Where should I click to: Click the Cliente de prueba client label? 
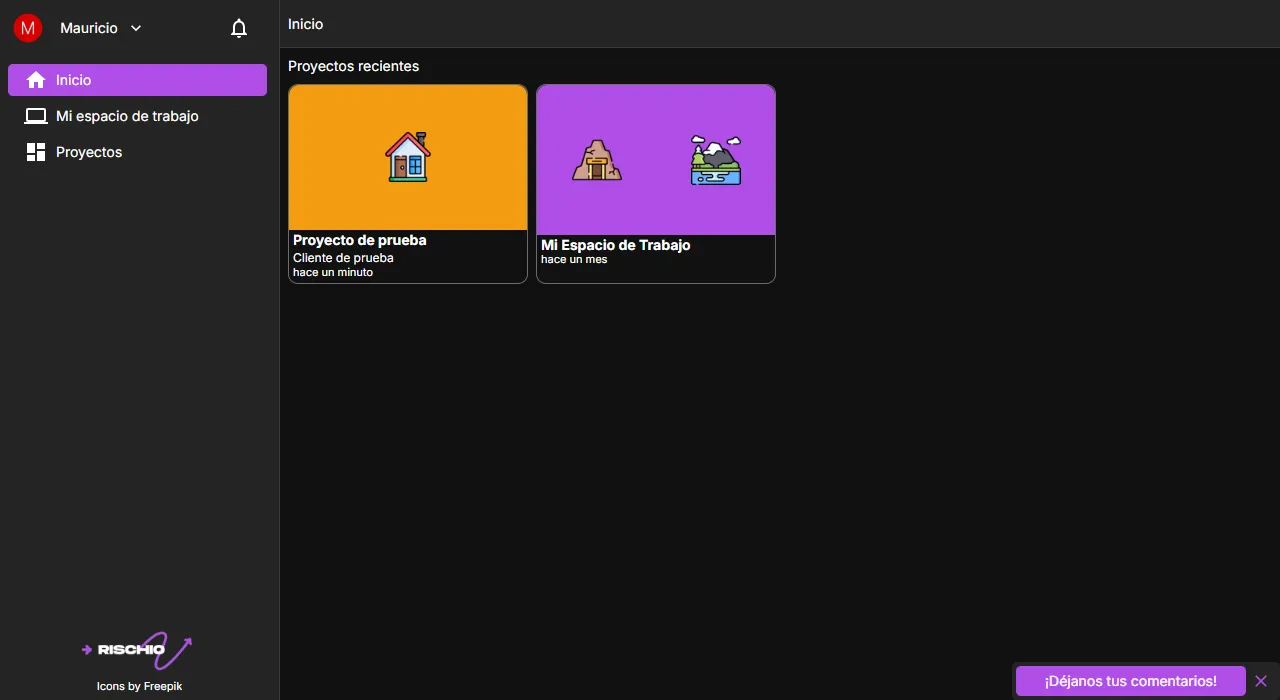(x=343, y=258)
